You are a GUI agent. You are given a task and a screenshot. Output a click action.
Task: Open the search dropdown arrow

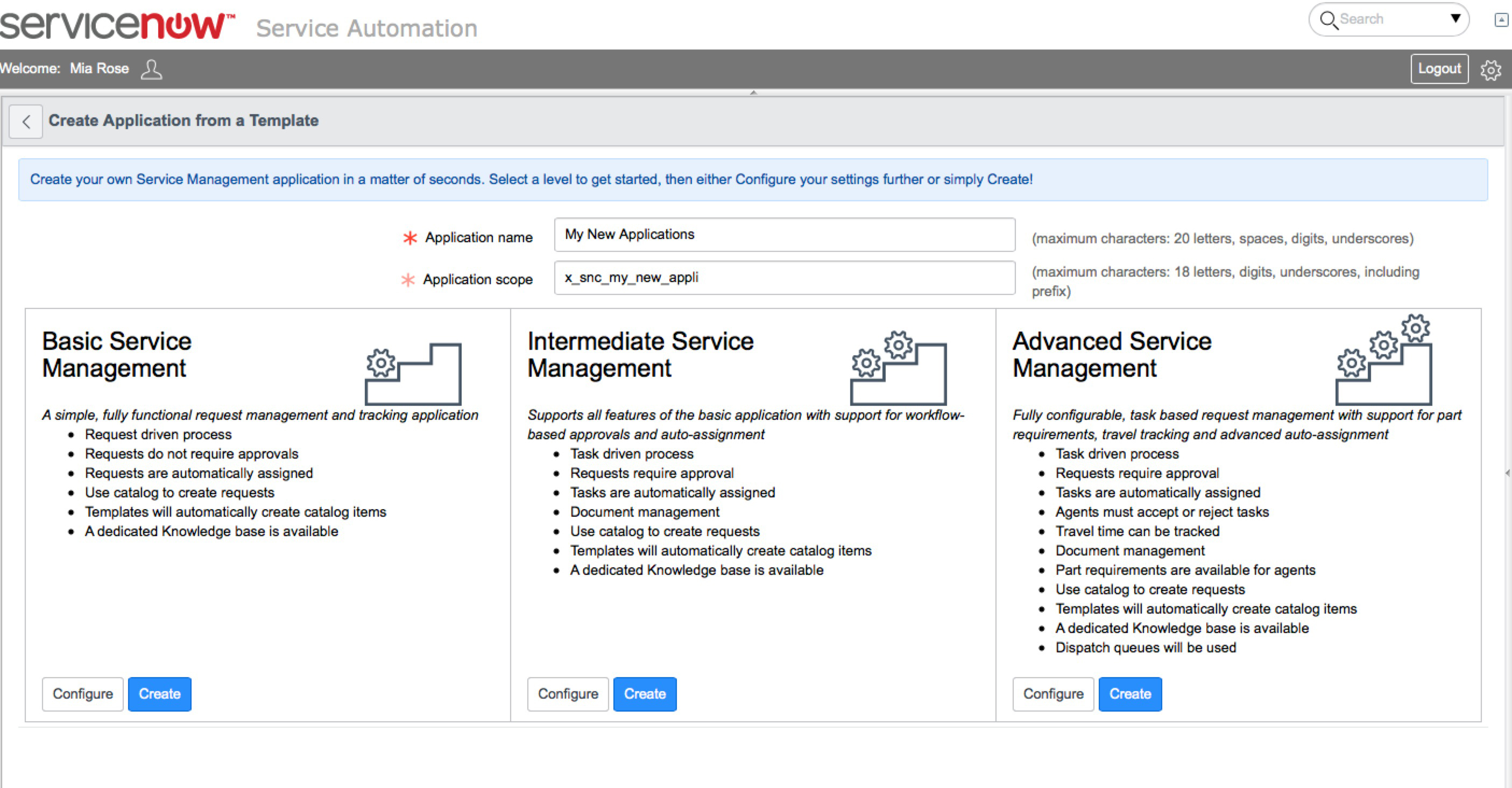[1456, 18]
